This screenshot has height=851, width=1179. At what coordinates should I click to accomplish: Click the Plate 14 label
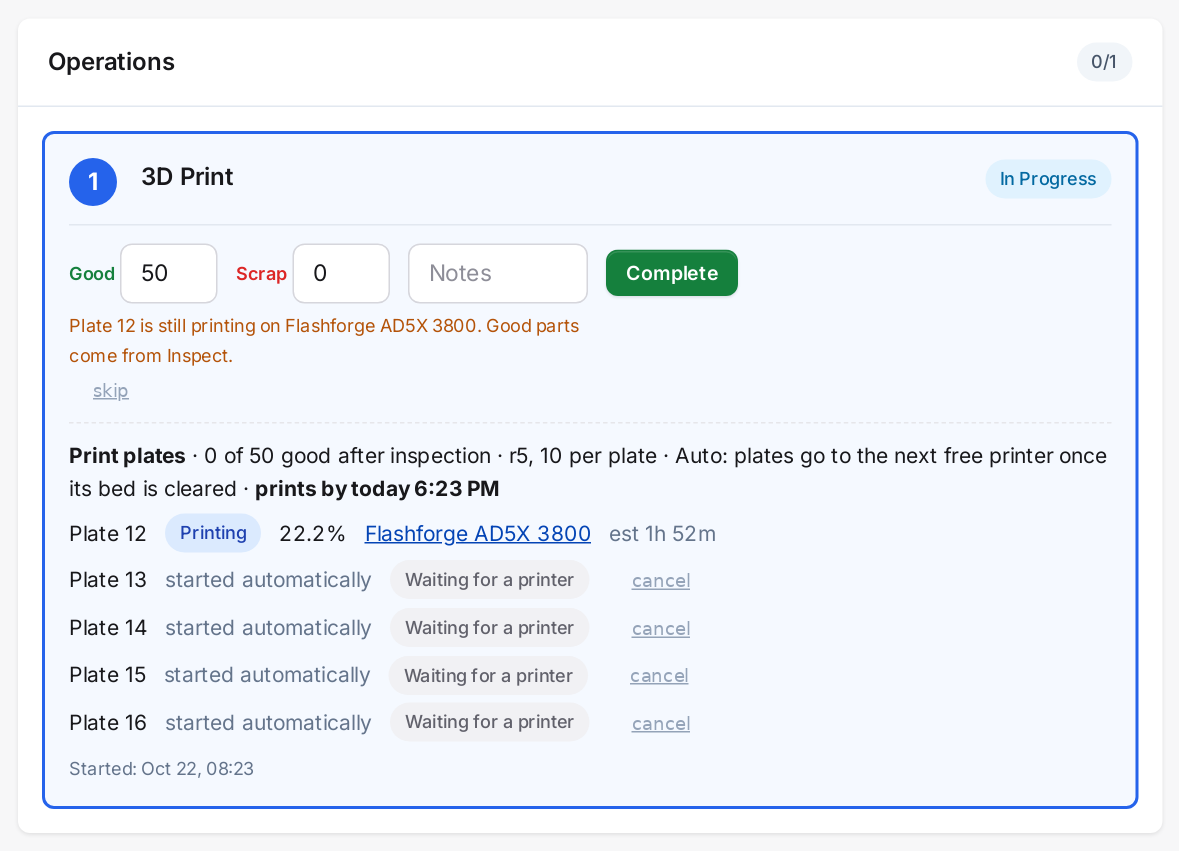point(108,628)
